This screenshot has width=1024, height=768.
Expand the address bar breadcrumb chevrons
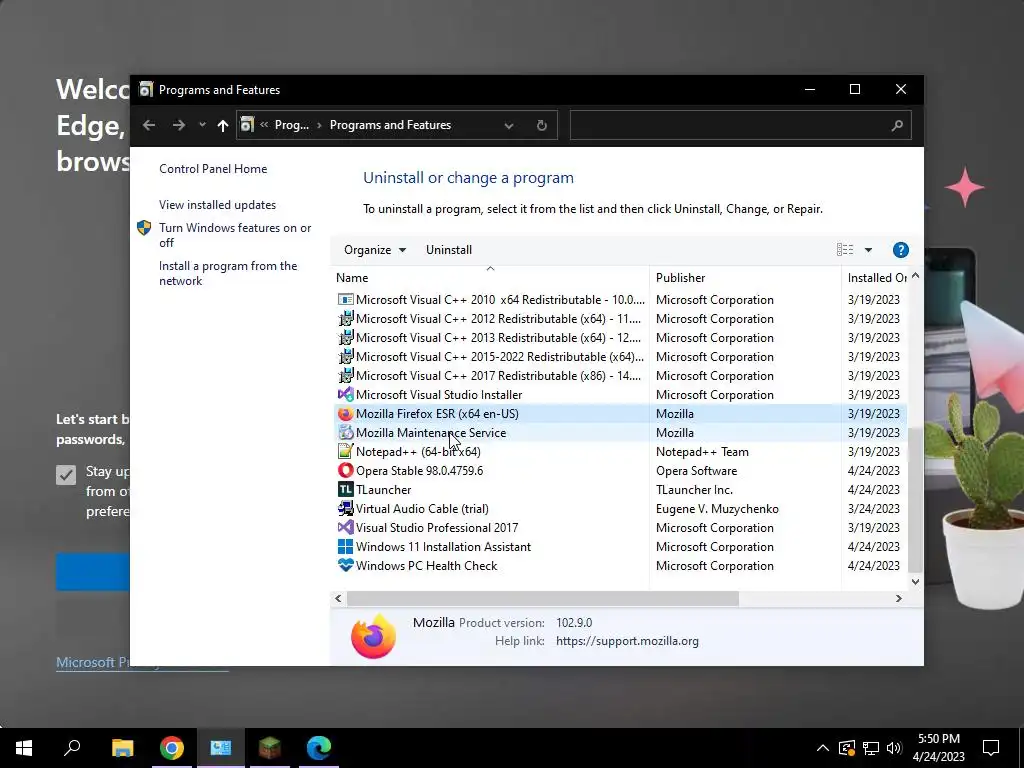click(264, 125)
